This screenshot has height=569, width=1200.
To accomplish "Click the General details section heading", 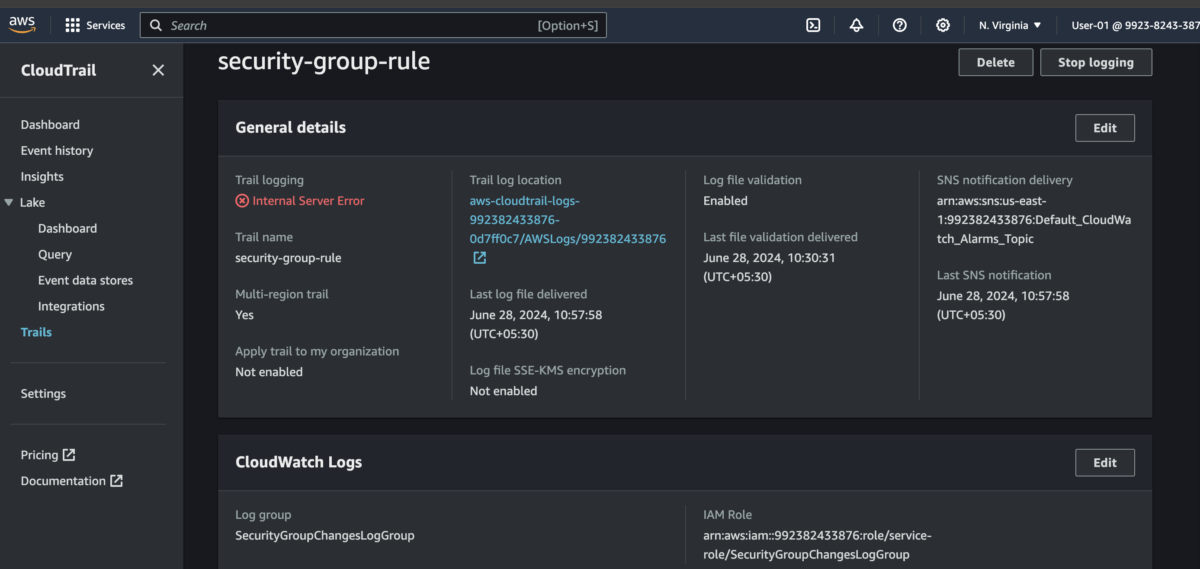I will tap(291, 128).
